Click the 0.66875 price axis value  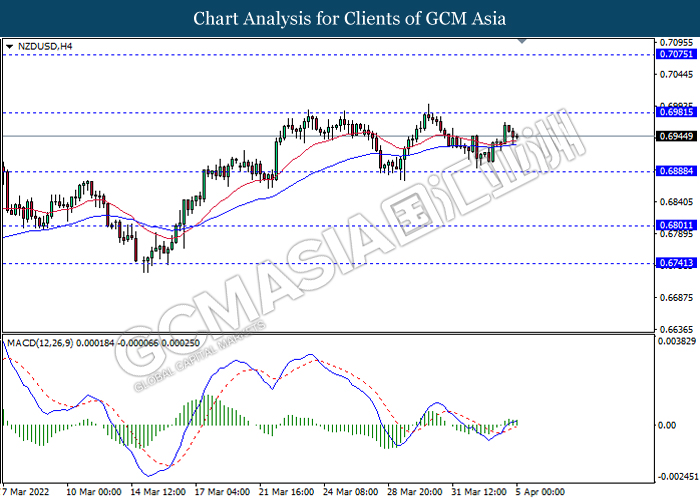tap(676, 298)
